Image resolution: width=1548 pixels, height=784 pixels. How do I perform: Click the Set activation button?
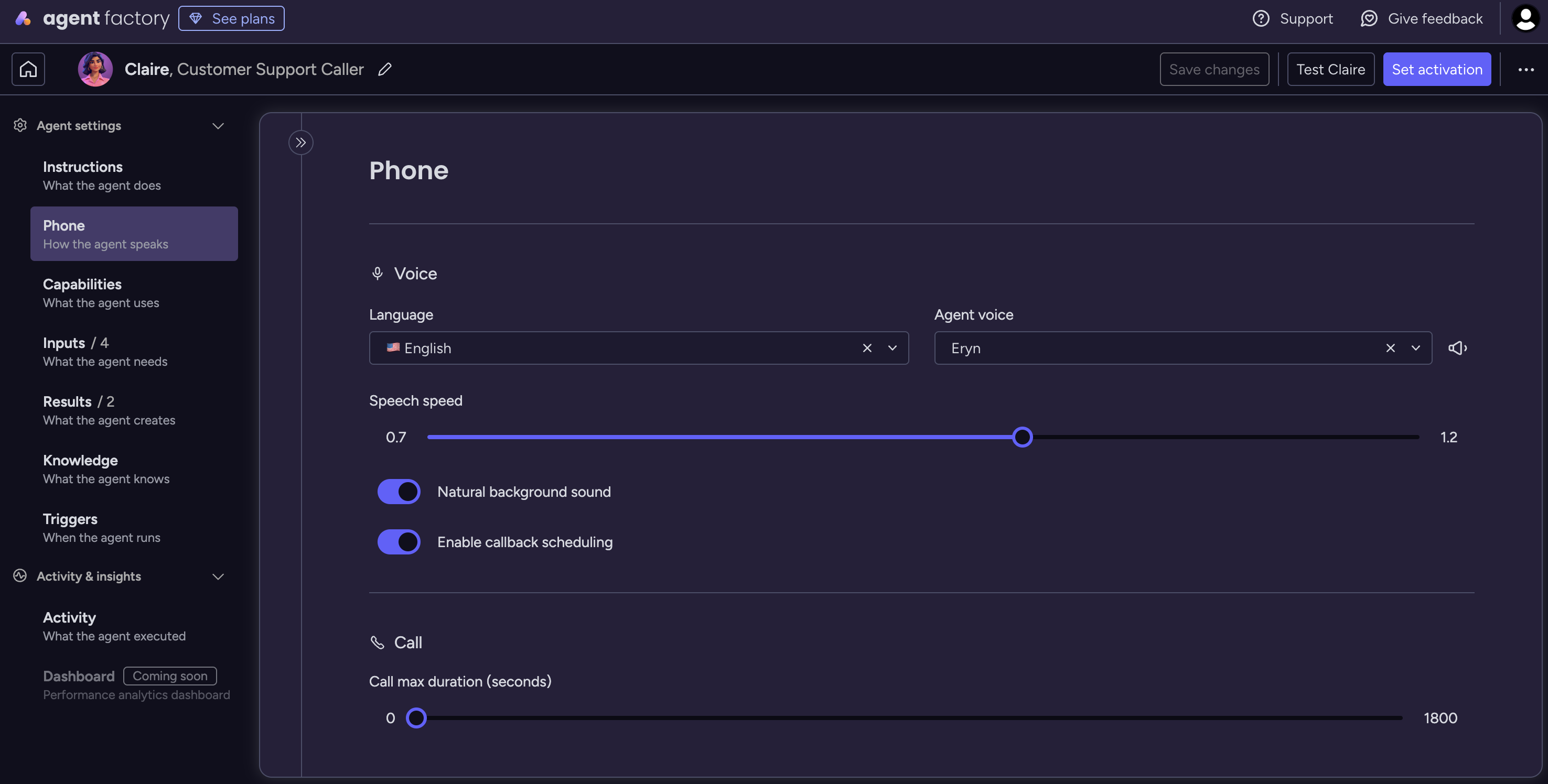tap(1436, 69)
